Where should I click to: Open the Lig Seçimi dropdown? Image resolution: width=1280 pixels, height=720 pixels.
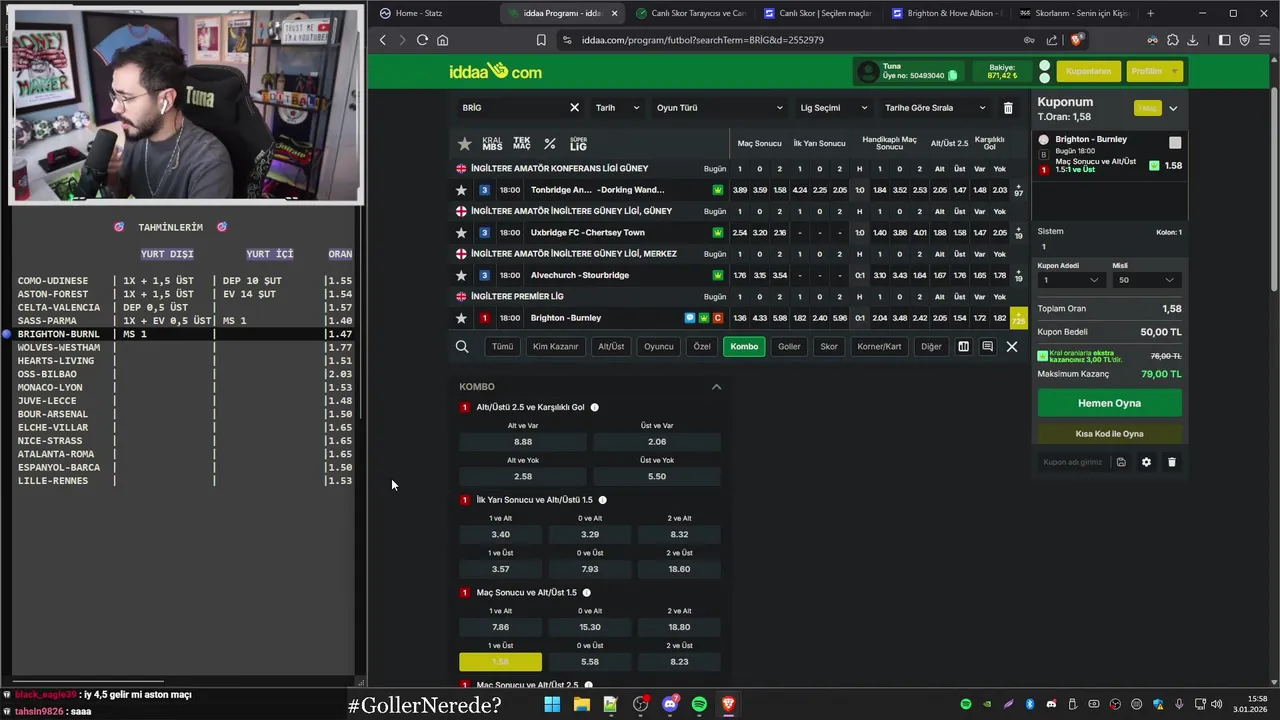tap(834, 108)
